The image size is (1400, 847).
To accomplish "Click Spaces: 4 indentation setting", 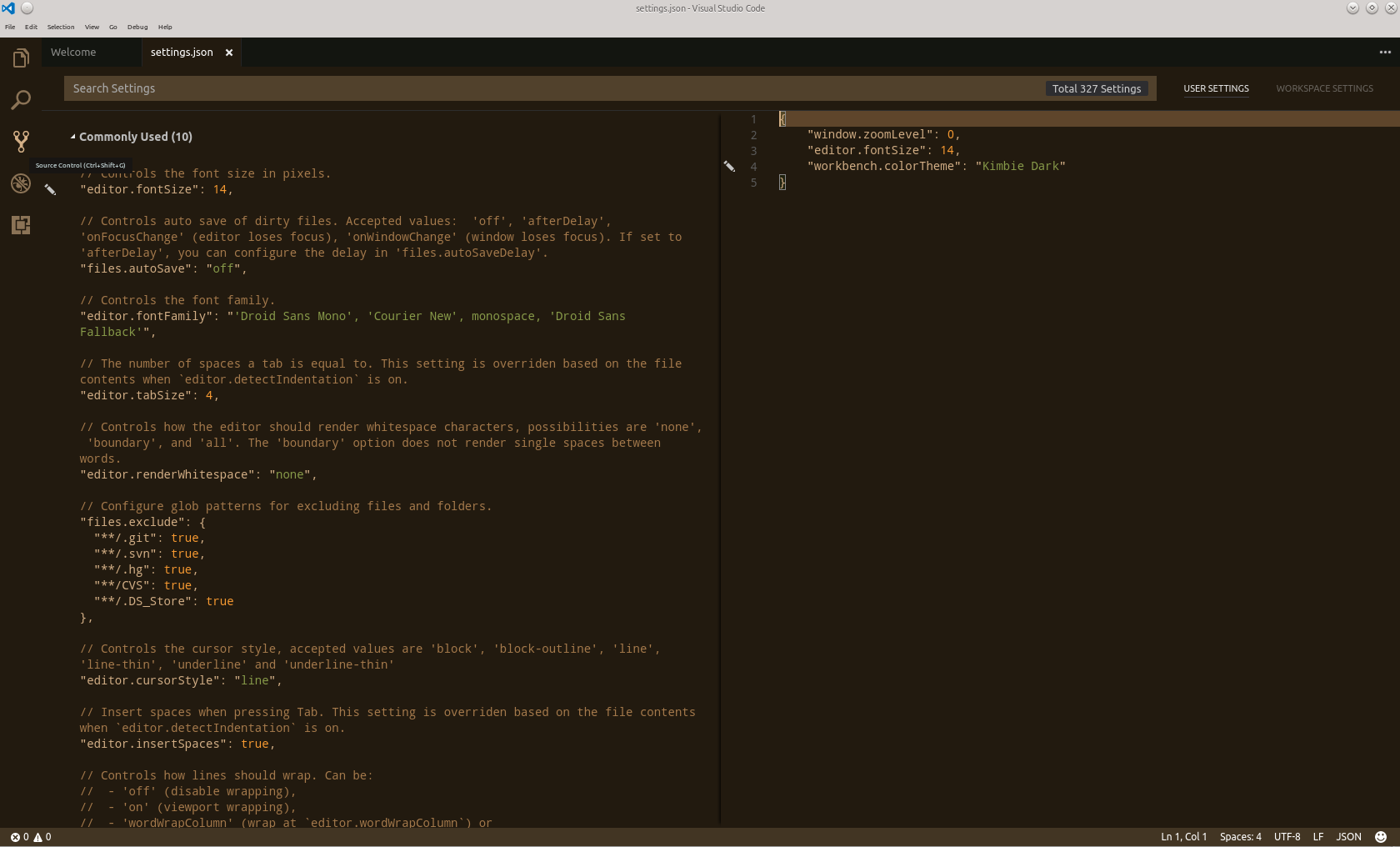I will 1239,837.
